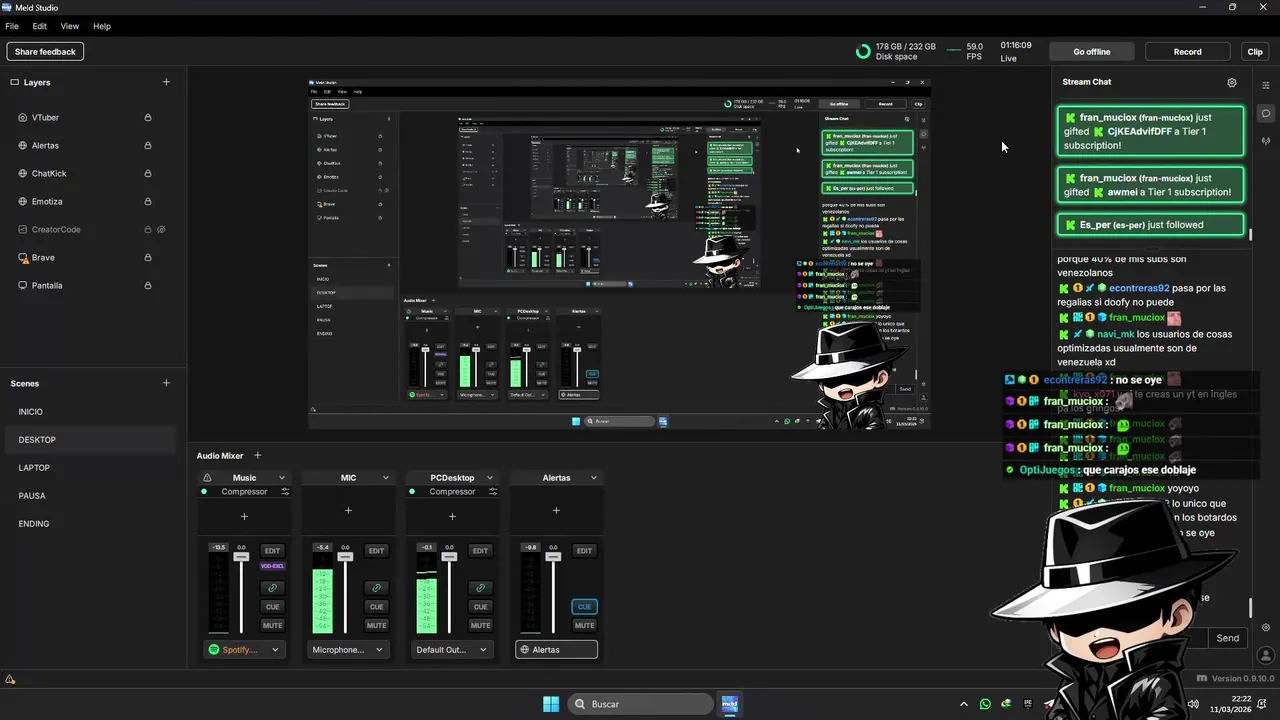
Task: Click the Music track warning triangle icon
Action: coord(207,478)
